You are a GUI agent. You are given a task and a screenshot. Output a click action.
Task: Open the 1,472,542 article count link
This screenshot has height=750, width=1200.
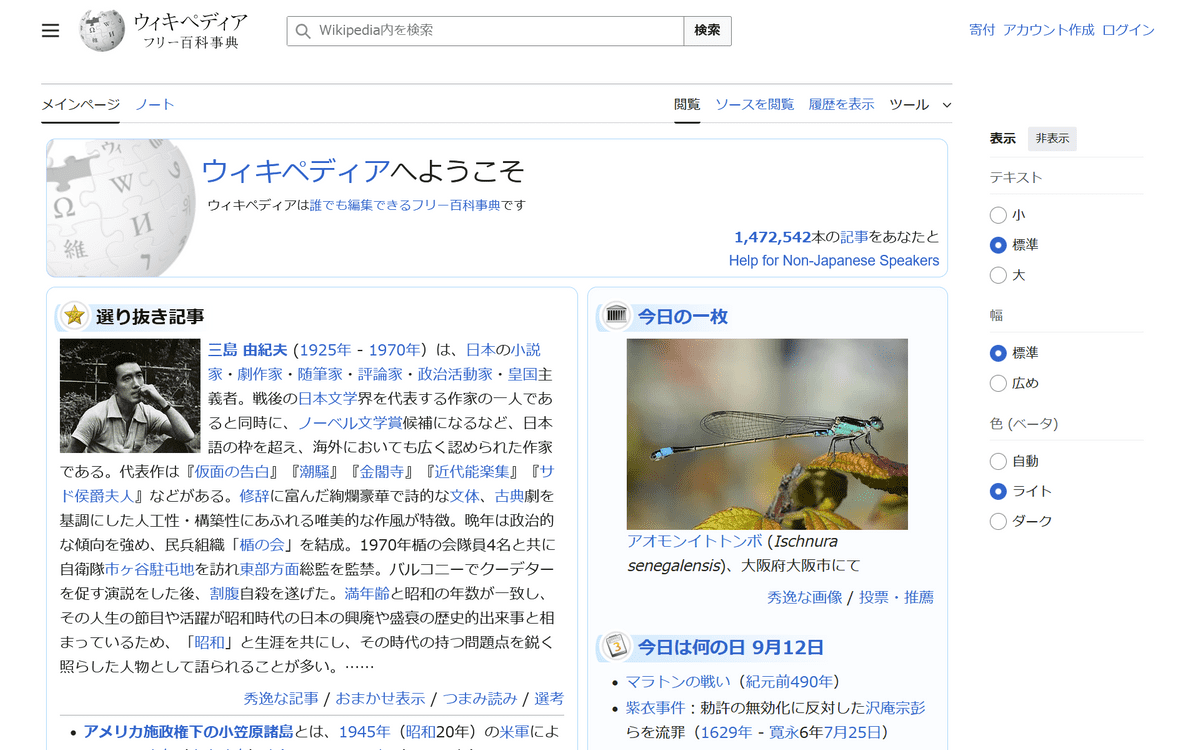tap(772, 237)
